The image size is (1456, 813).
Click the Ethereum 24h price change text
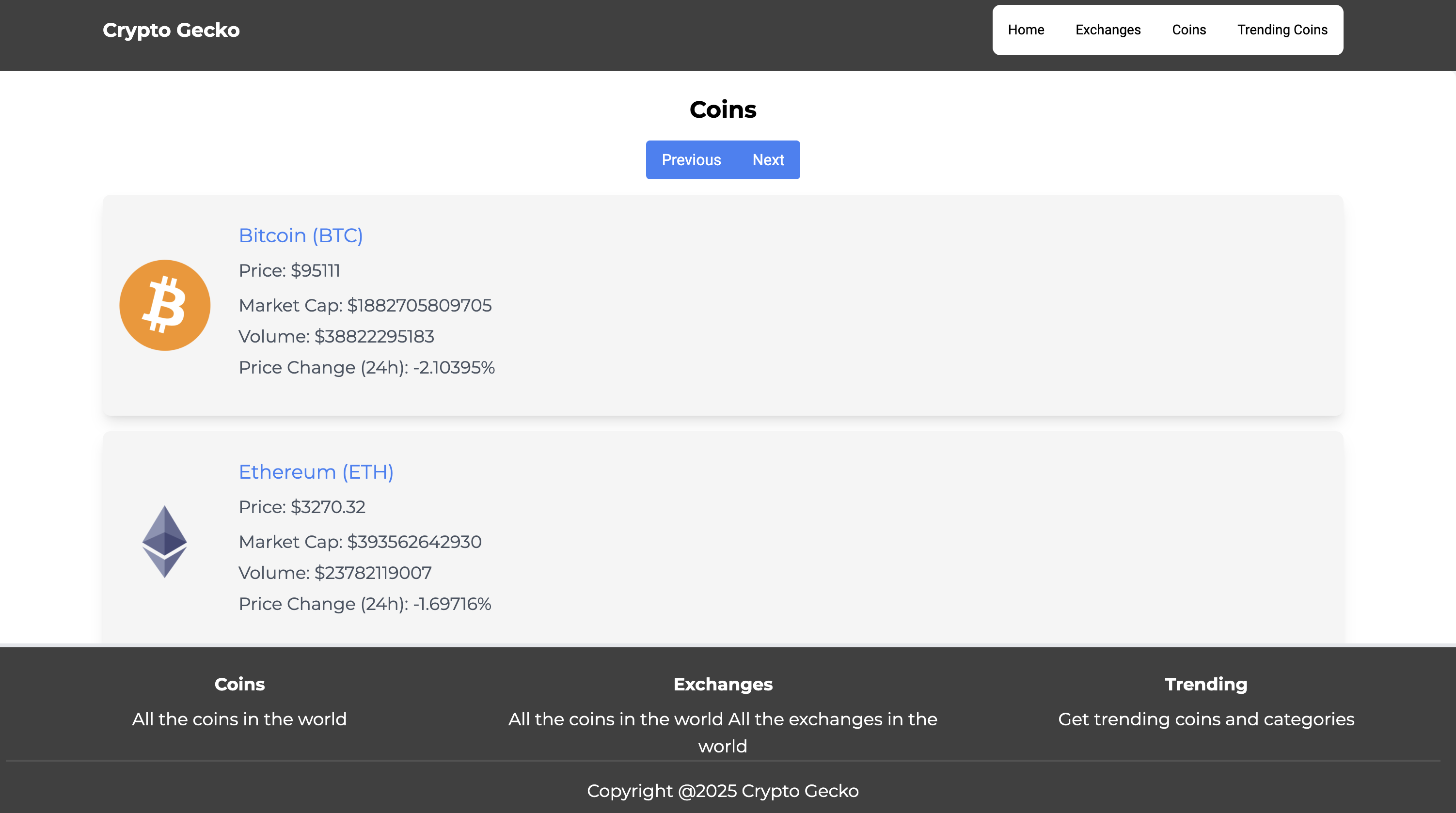[x=365, y=604]
